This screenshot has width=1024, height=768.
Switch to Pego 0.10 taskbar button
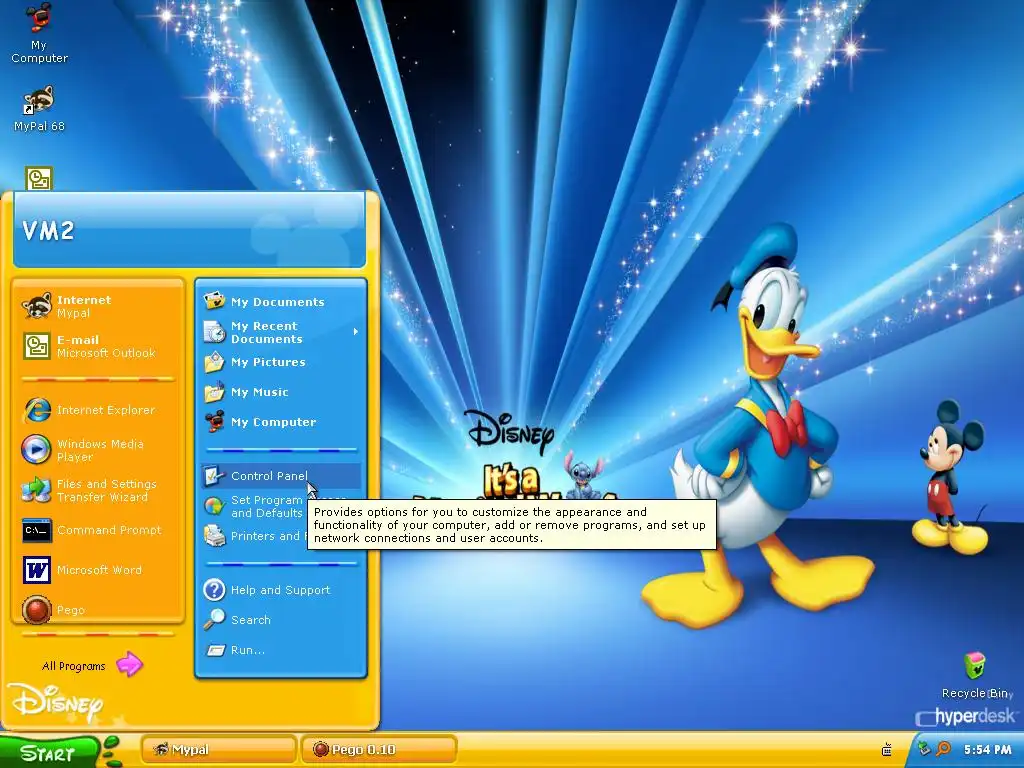point(379,750)
